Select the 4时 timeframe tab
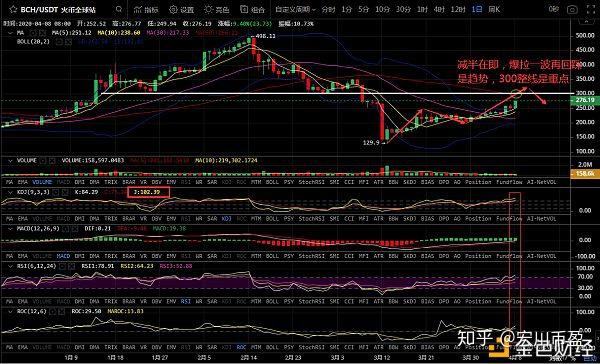600x364 pixels. pyautogui.click(x=439, y=10)
